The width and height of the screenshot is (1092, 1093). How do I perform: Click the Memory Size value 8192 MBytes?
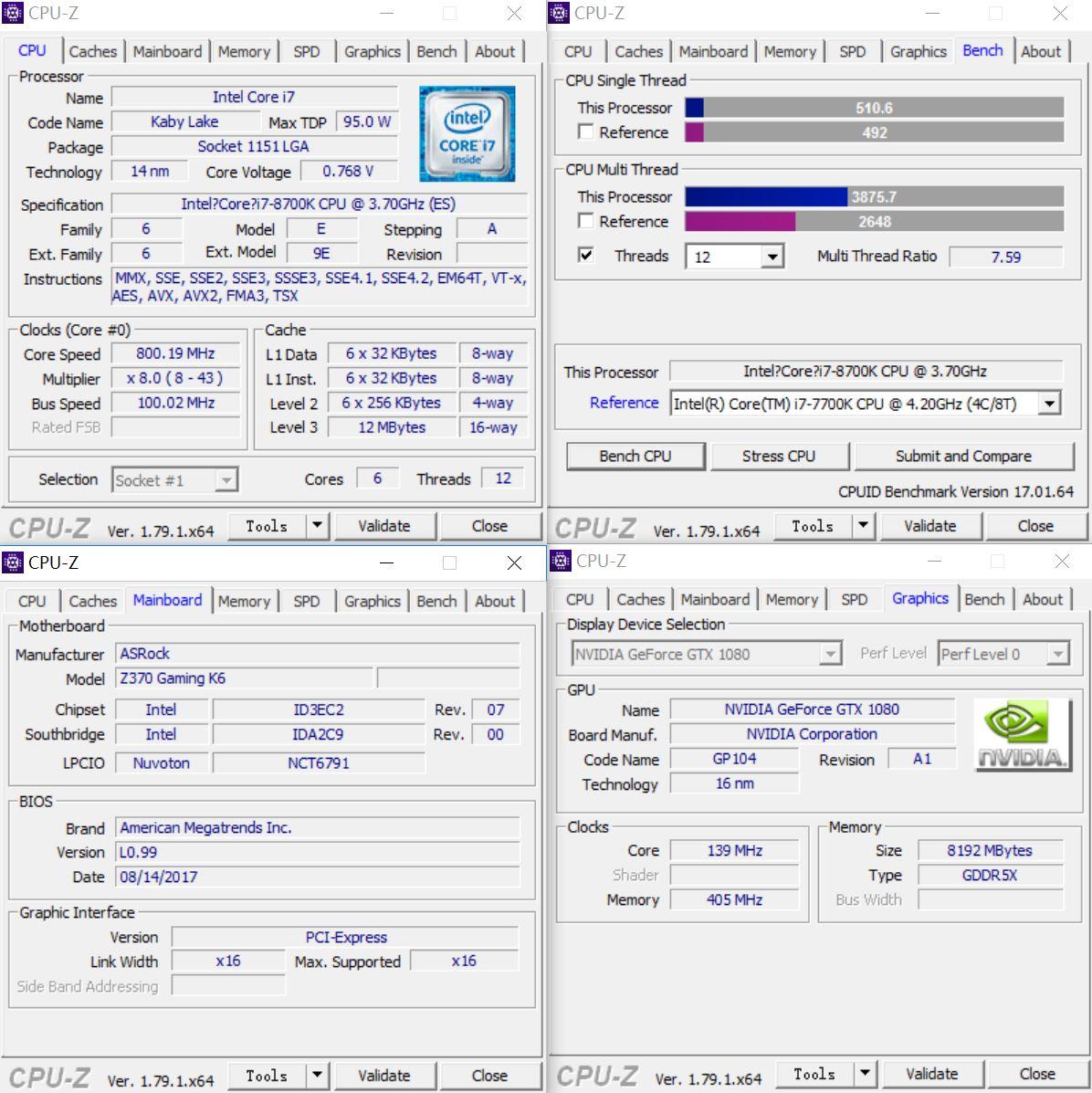[x=990, y=850]
